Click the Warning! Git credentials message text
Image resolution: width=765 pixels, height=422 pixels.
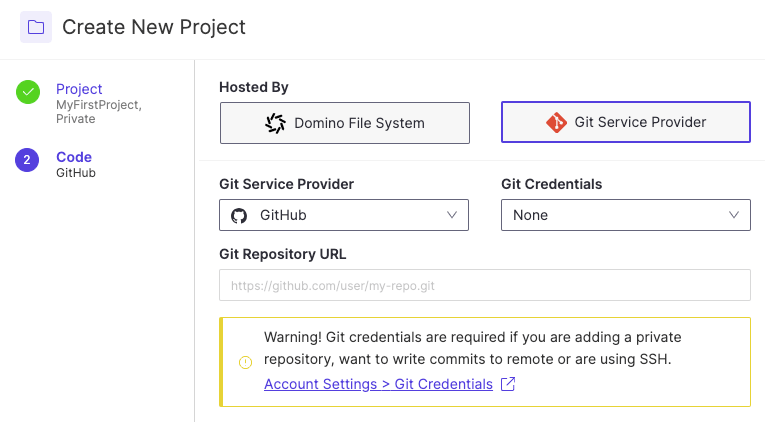472,348
